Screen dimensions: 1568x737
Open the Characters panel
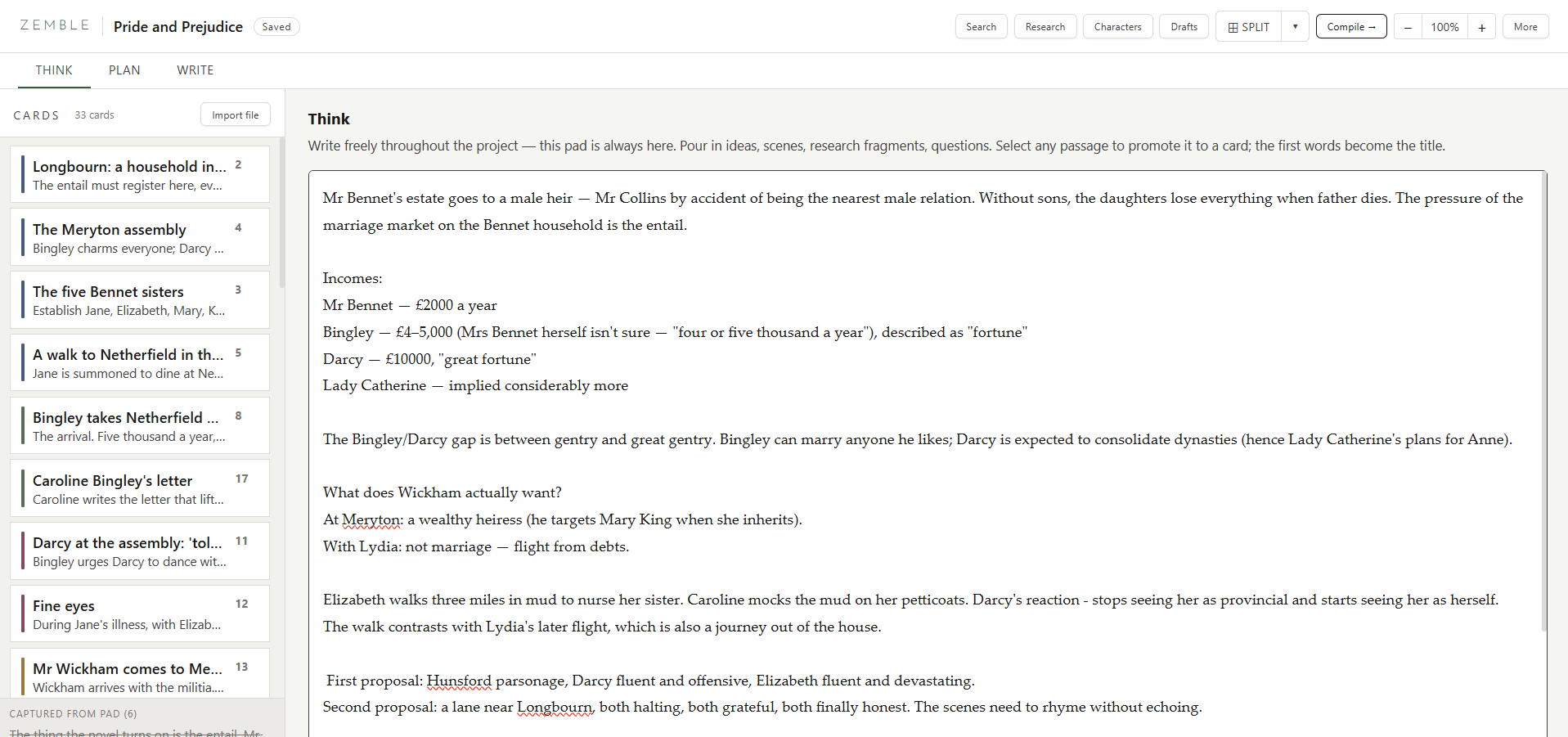coord(1117,27)
